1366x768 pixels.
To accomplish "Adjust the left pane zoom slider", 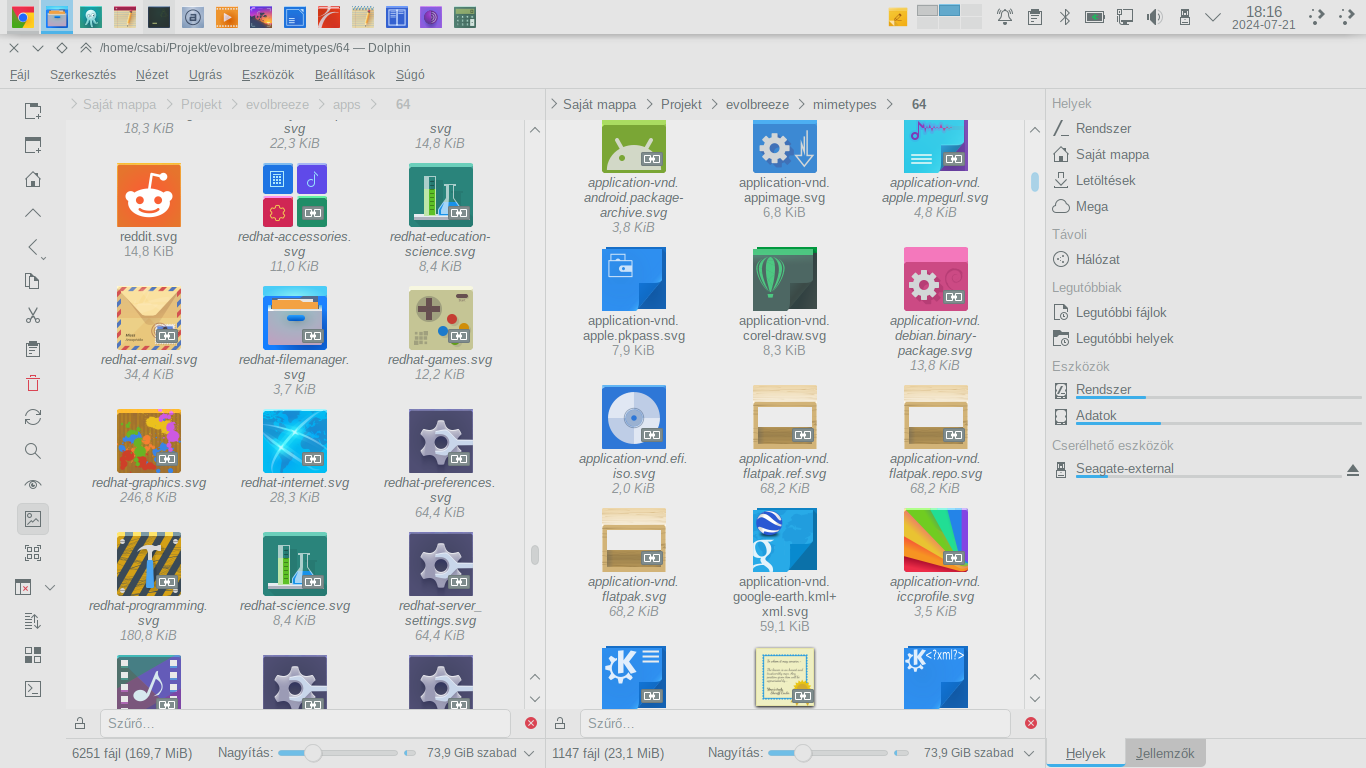I will tap(338, 753).
